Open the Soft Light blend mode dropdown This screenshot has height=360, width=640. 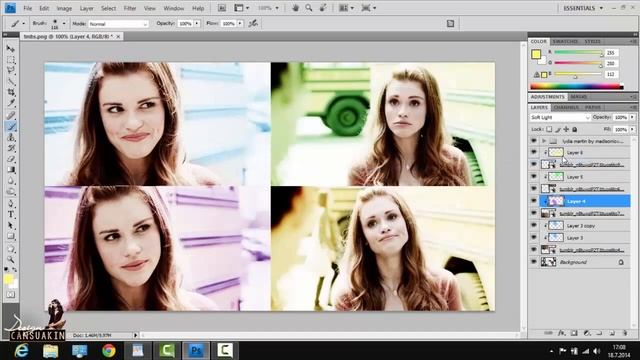click(x=560, y=118)
